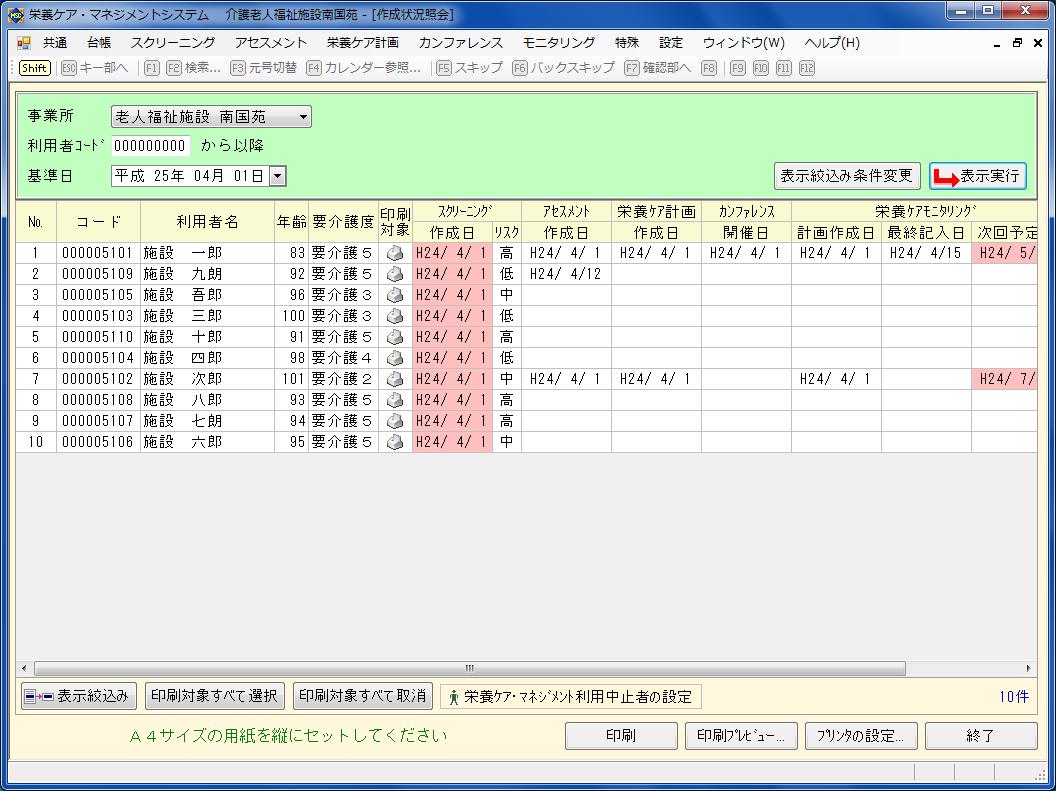1056x791 pixels.
Task: Click the 利用者コード input field
Action: [x=150, y=146]
